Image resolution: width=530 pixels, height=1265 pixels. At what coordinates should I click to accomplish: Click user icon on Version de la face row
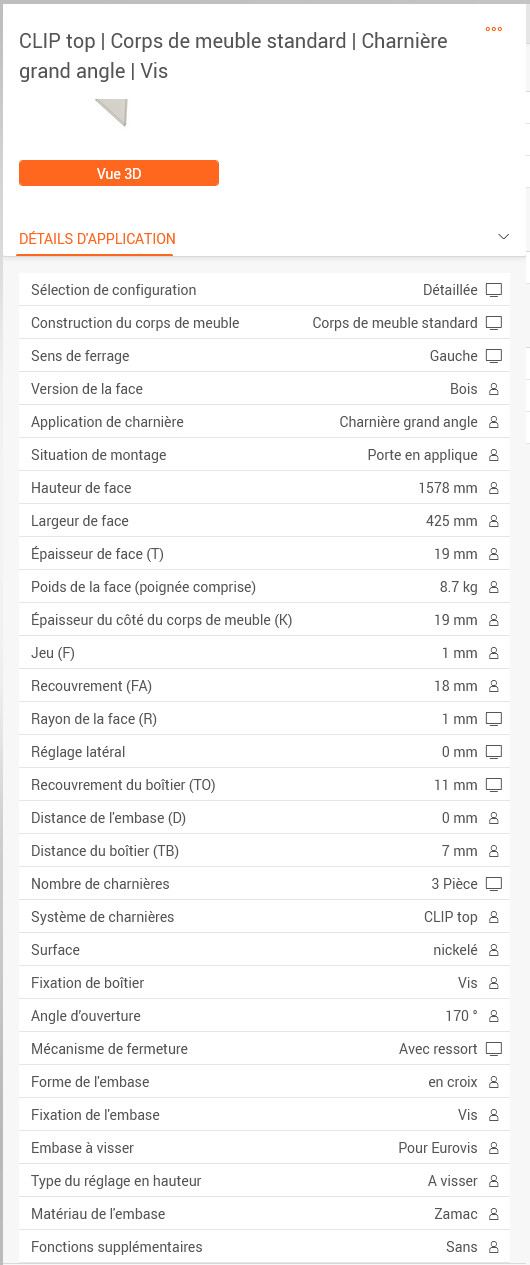coord(493,389)
